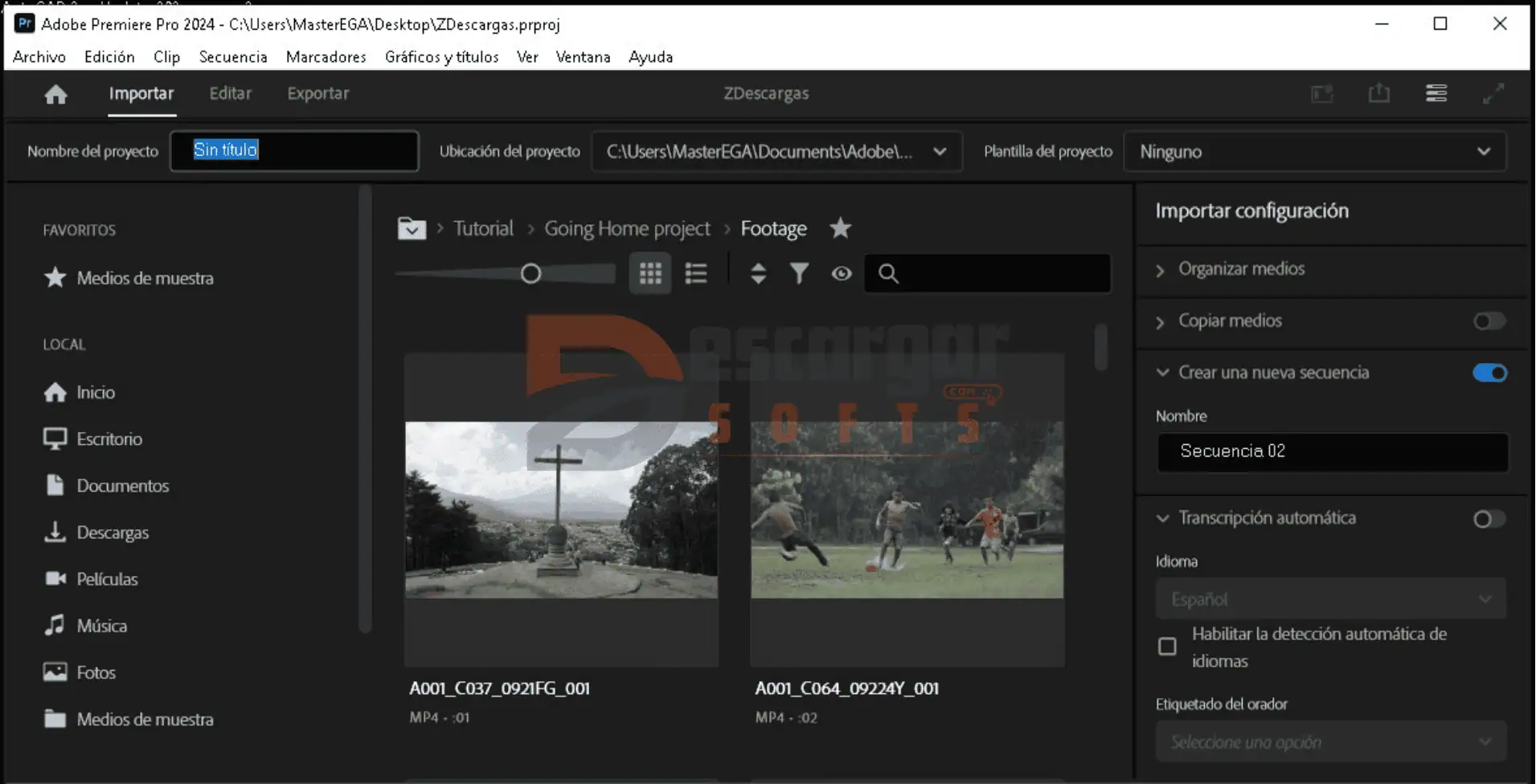Enable Copiar medios switch

pos(1489,321)
